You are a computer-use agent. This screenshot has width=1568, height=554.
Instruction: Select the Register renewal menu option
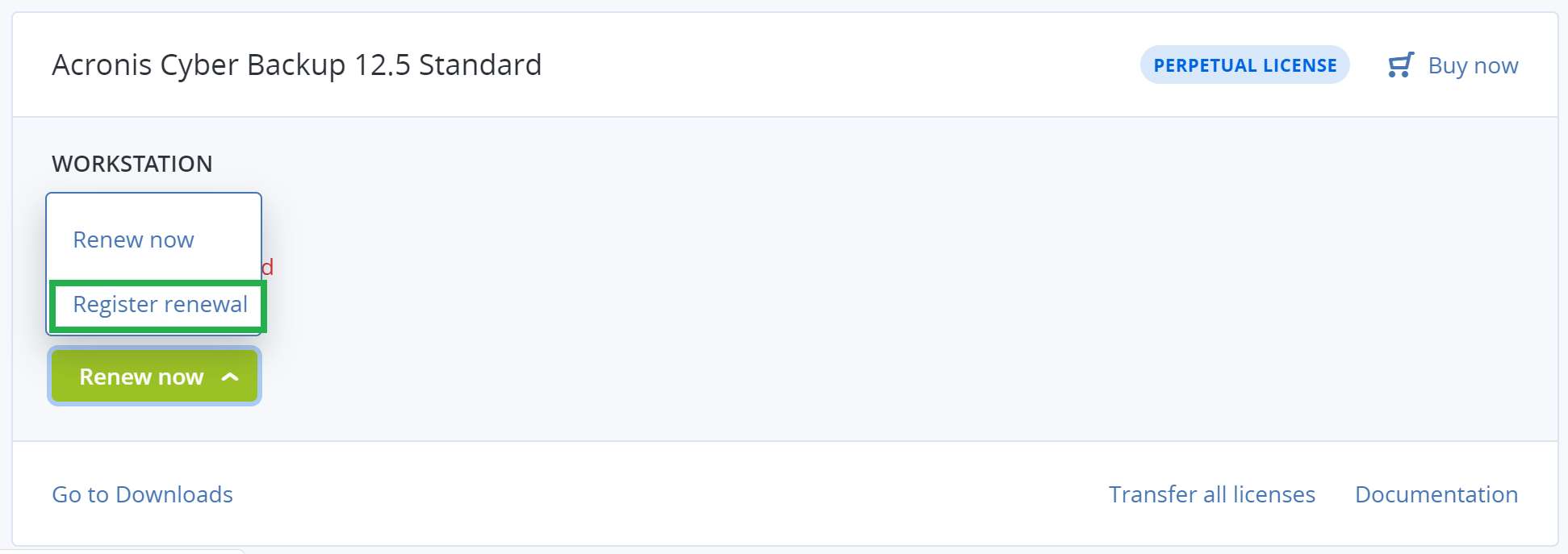click(160, 305)
